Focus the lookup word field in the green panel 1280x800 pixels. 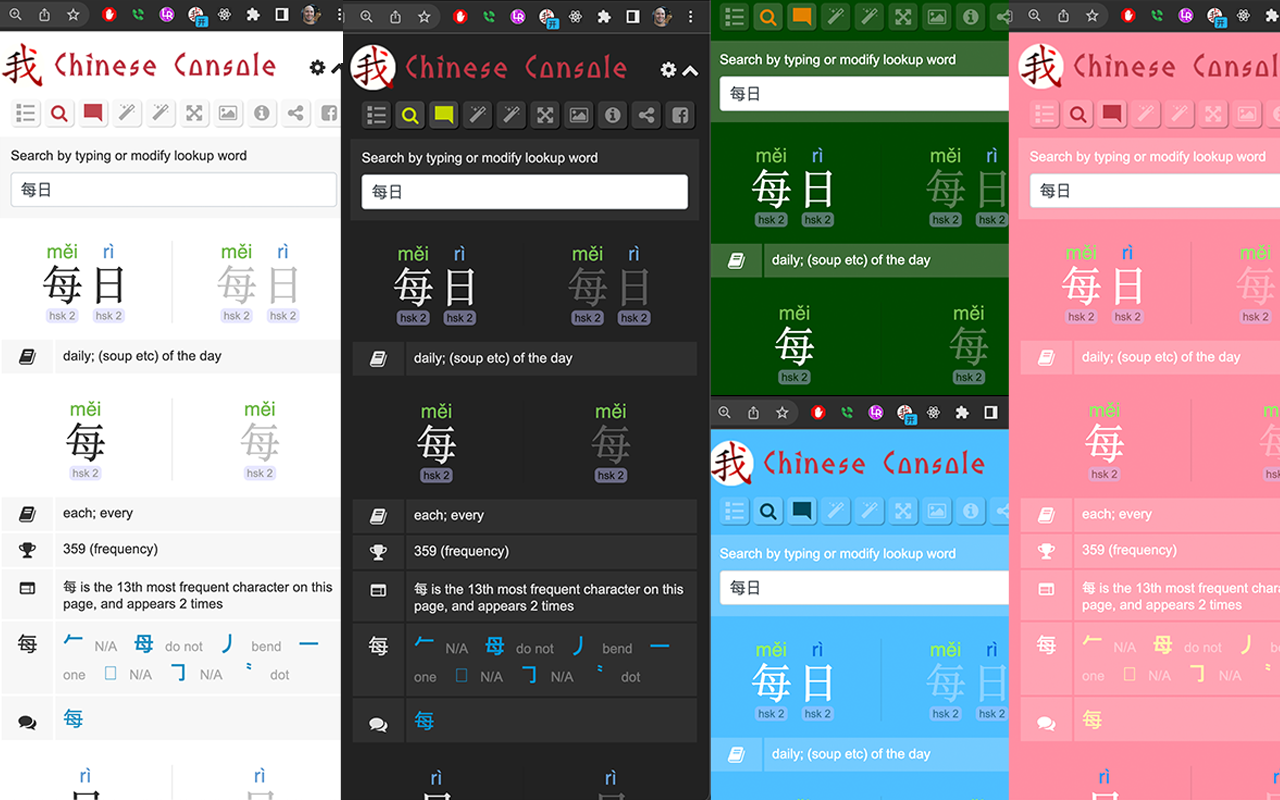864,94
